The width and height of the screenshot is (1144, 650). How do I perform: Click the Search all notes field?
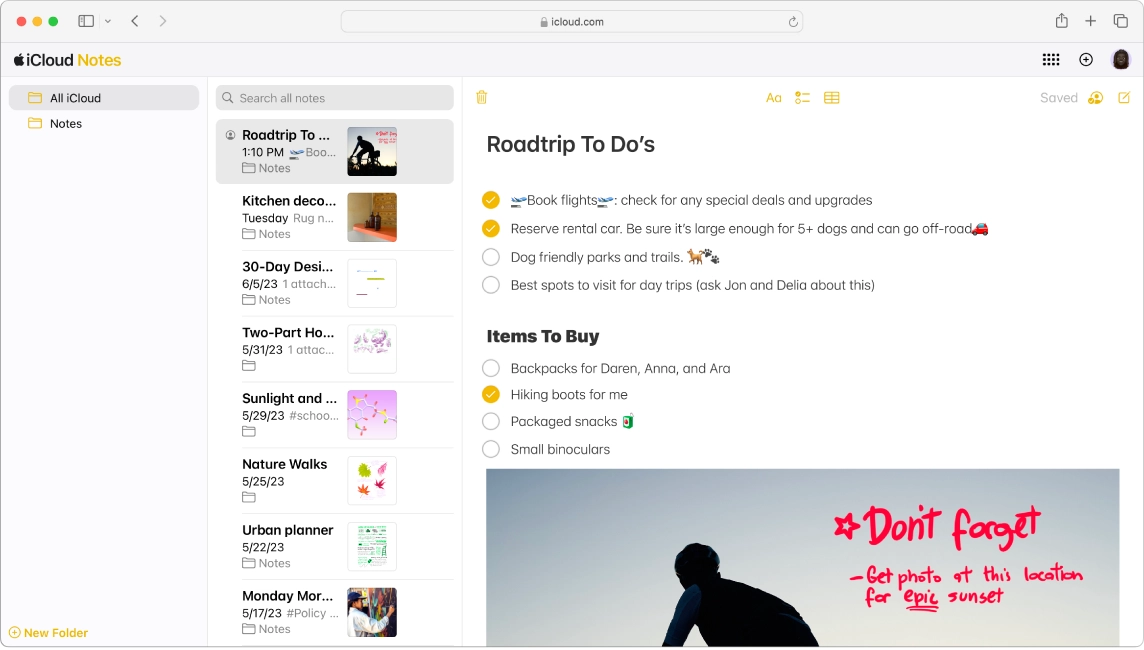pos(334,97)
